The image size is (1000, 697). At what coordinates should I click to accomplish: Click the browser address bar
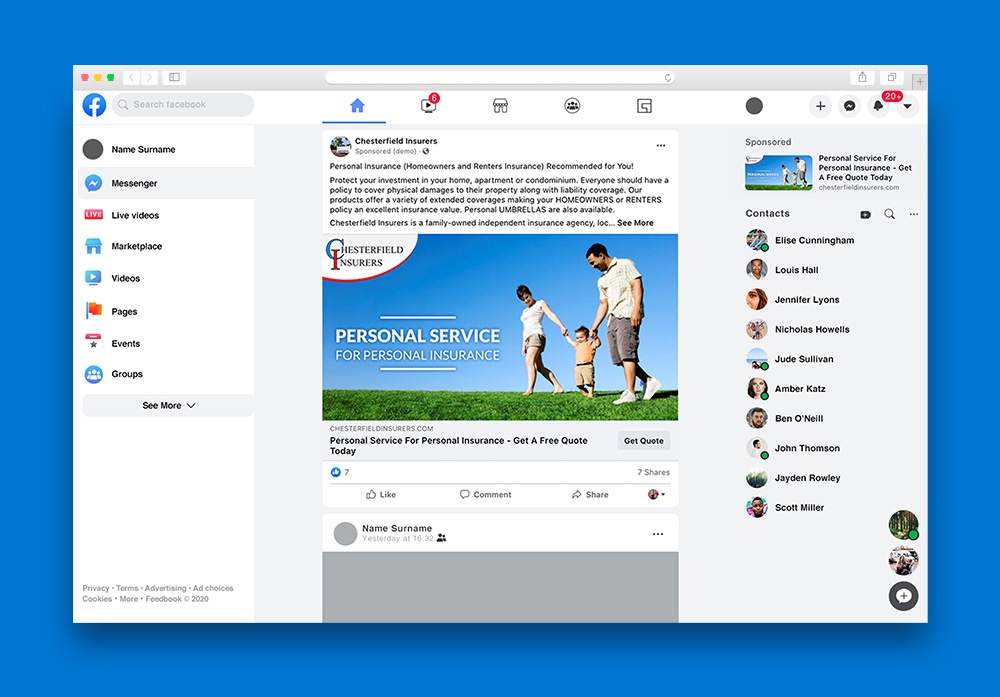click(500, 77)
